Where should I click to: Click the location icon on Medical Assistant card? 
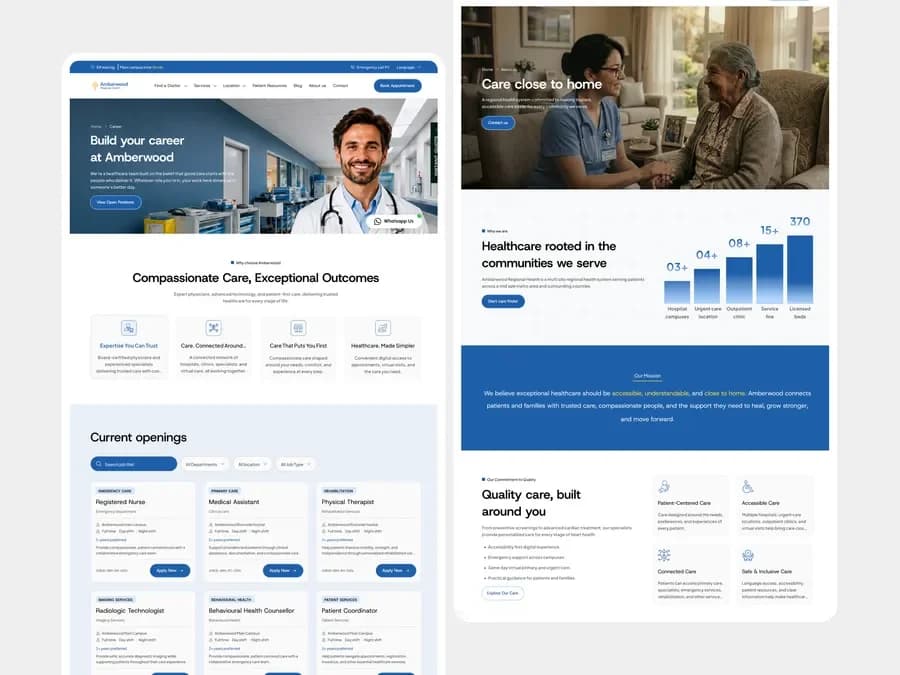click(211, 525)
